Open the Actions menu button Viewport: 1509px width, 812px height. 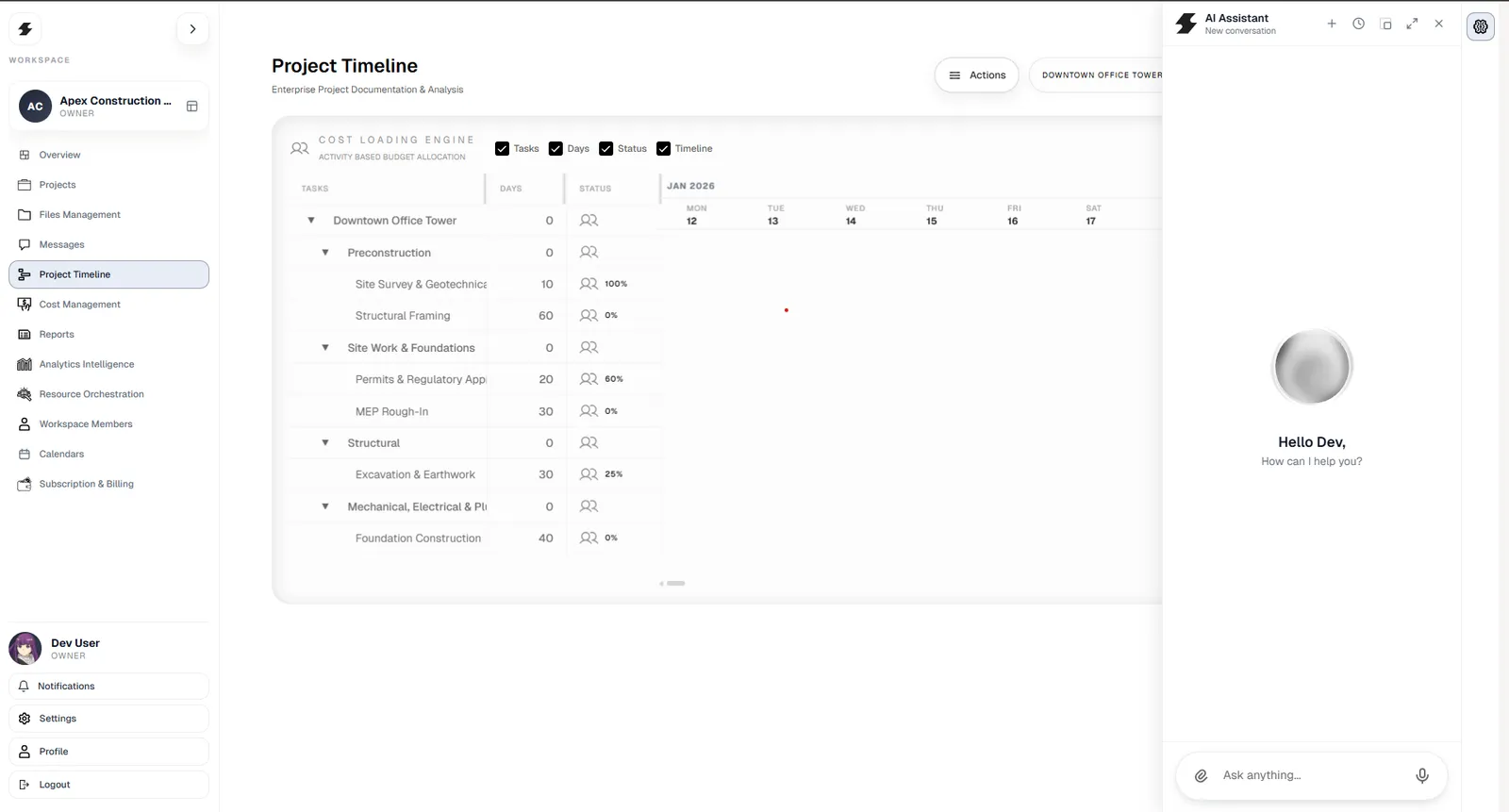(x=976, y=75)
